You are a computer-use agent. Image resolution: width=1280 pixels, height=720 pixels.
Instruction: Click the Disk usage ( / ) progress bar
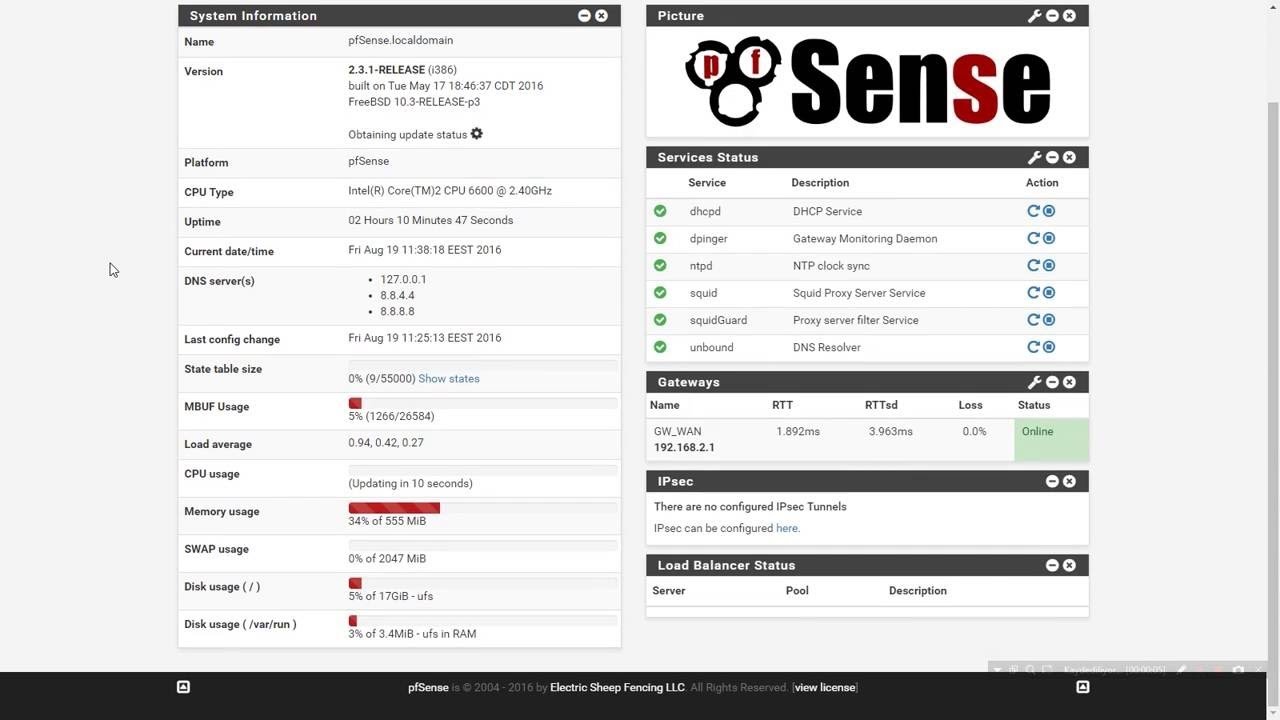click(x=483, y=583)
